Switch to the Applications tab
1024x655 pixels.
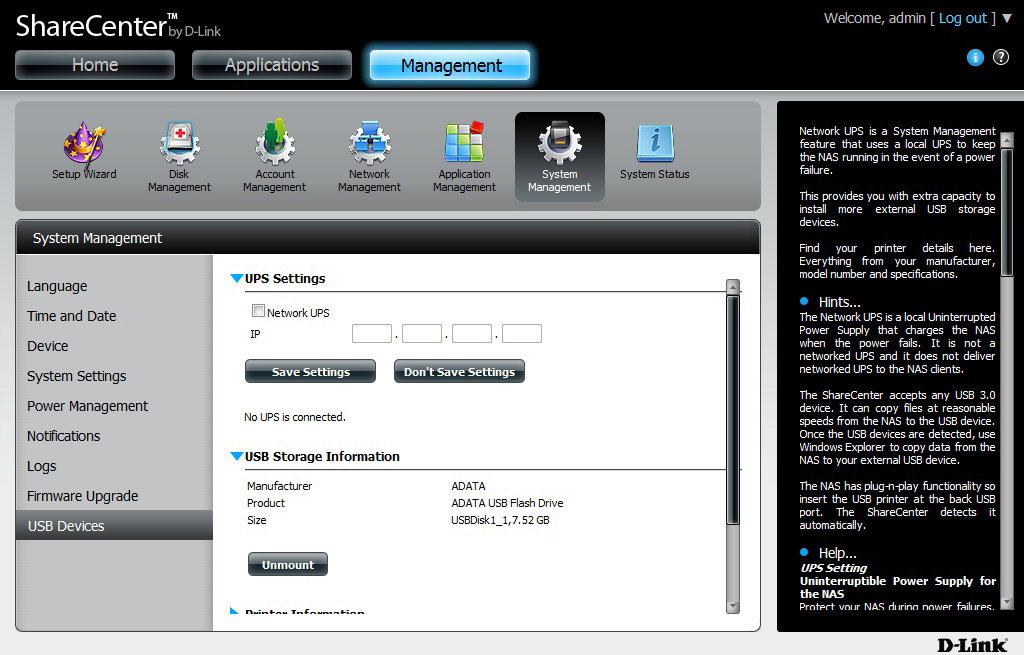pyautogui.click(x=272, y=65)
